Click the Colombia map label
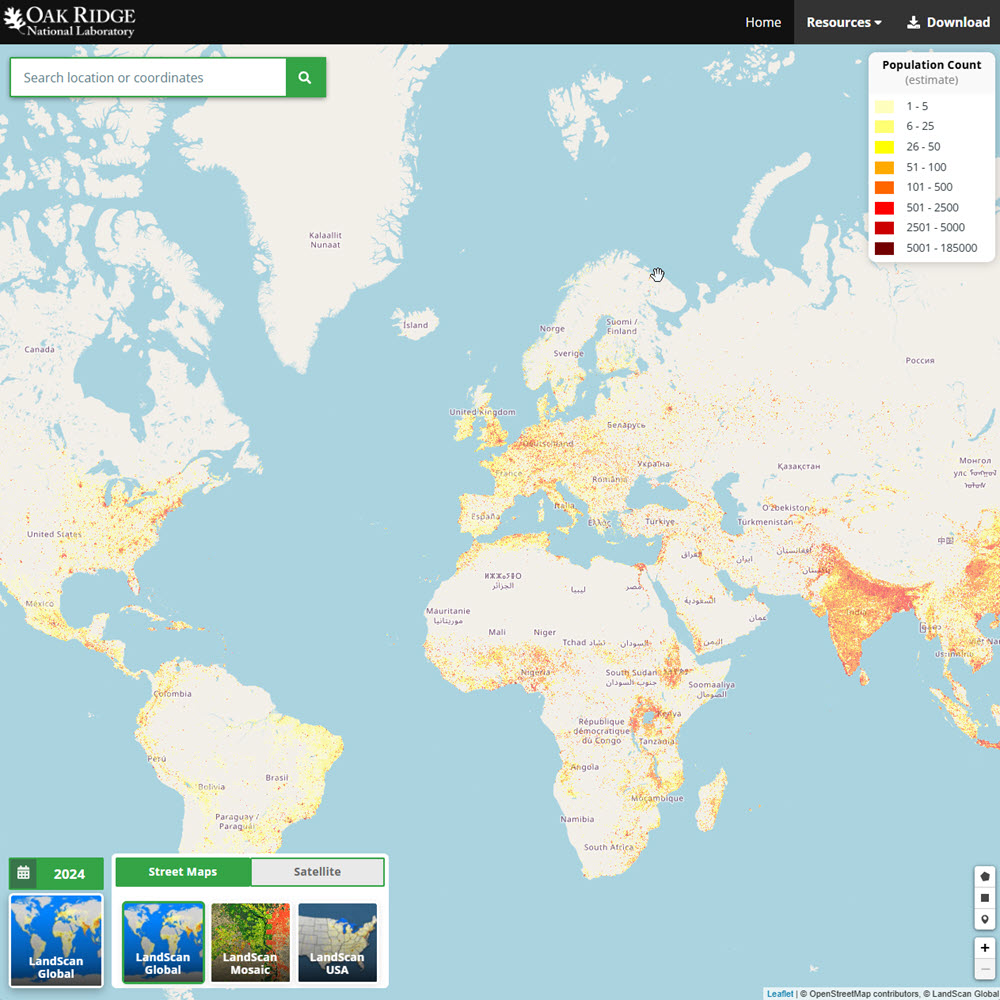Viewport: 1000px width, 1000px height. (172, 693)
